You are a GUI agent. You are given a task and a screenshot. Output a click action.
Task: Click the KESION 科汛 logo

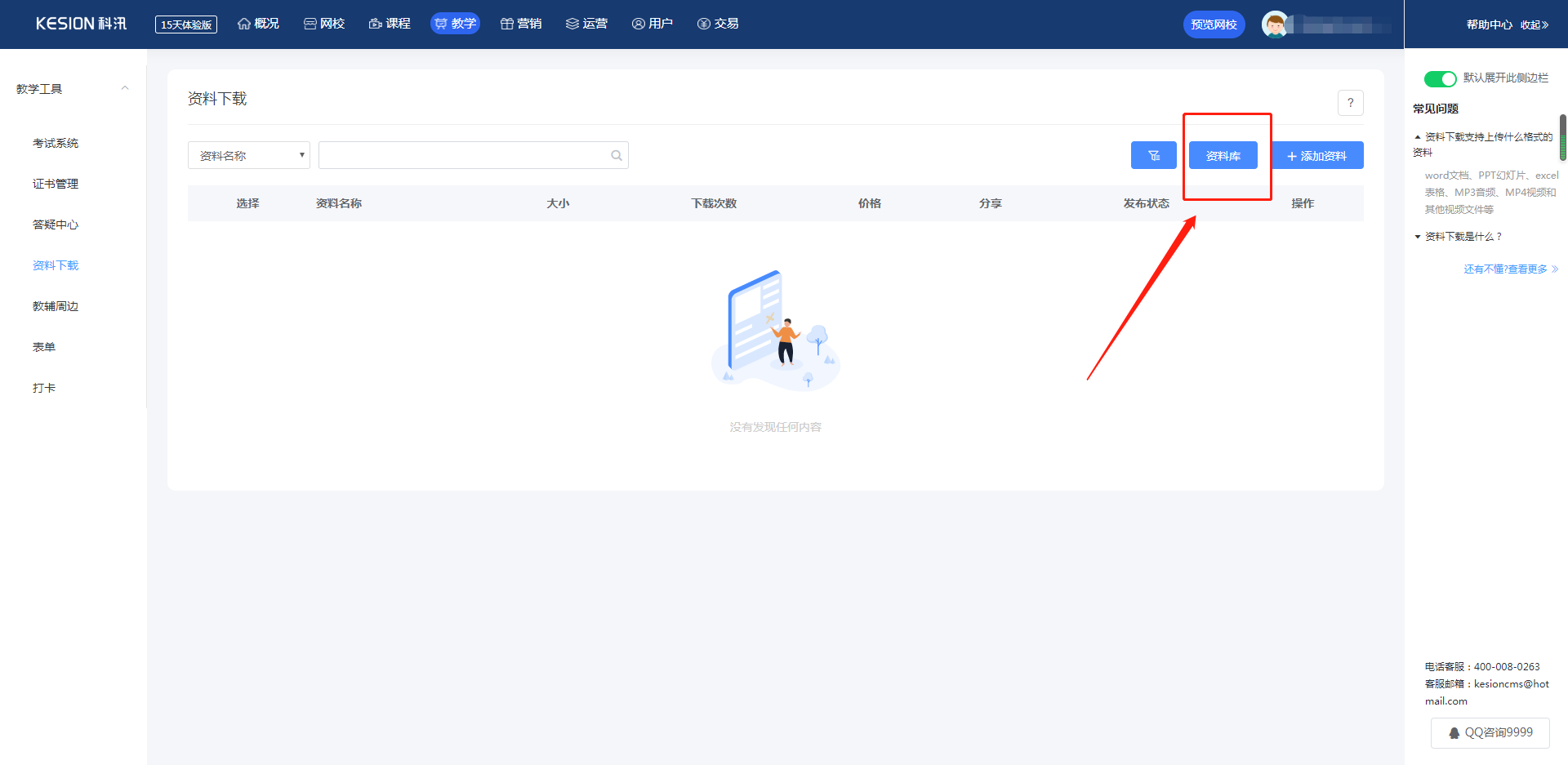tap(81, 24)
